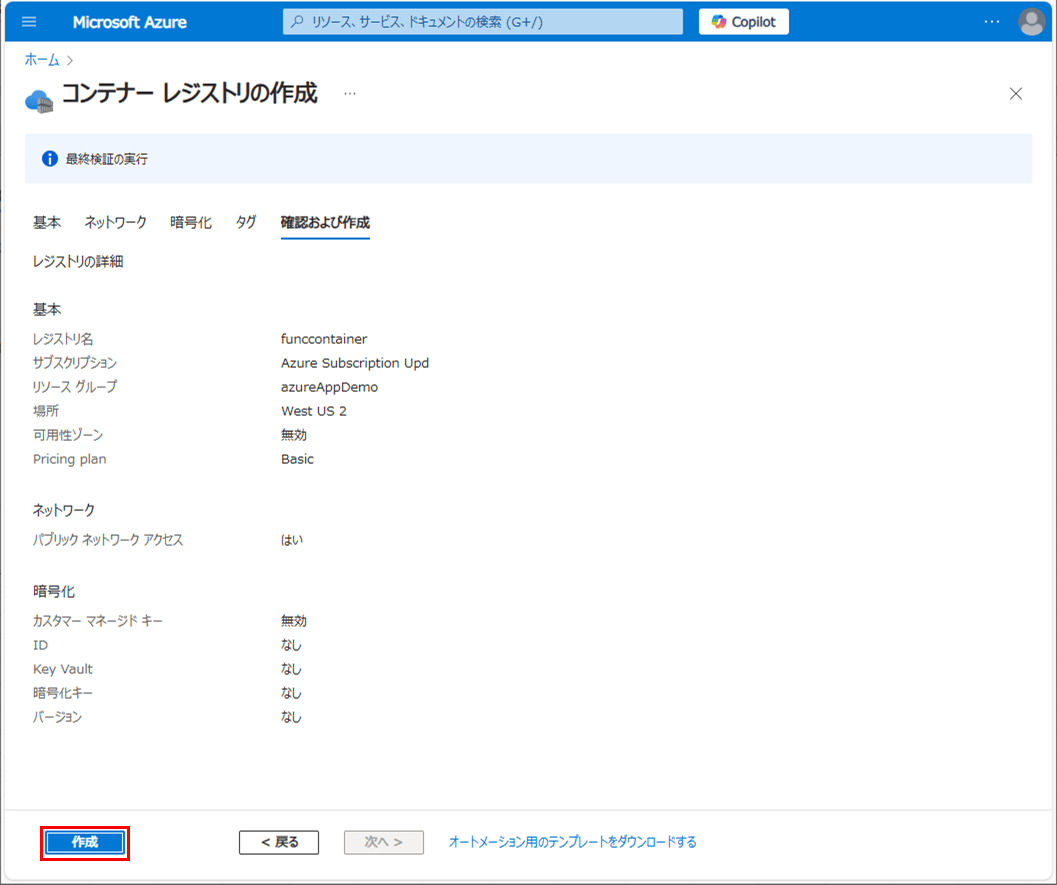Click the 次へ > button

pos(384,842)
